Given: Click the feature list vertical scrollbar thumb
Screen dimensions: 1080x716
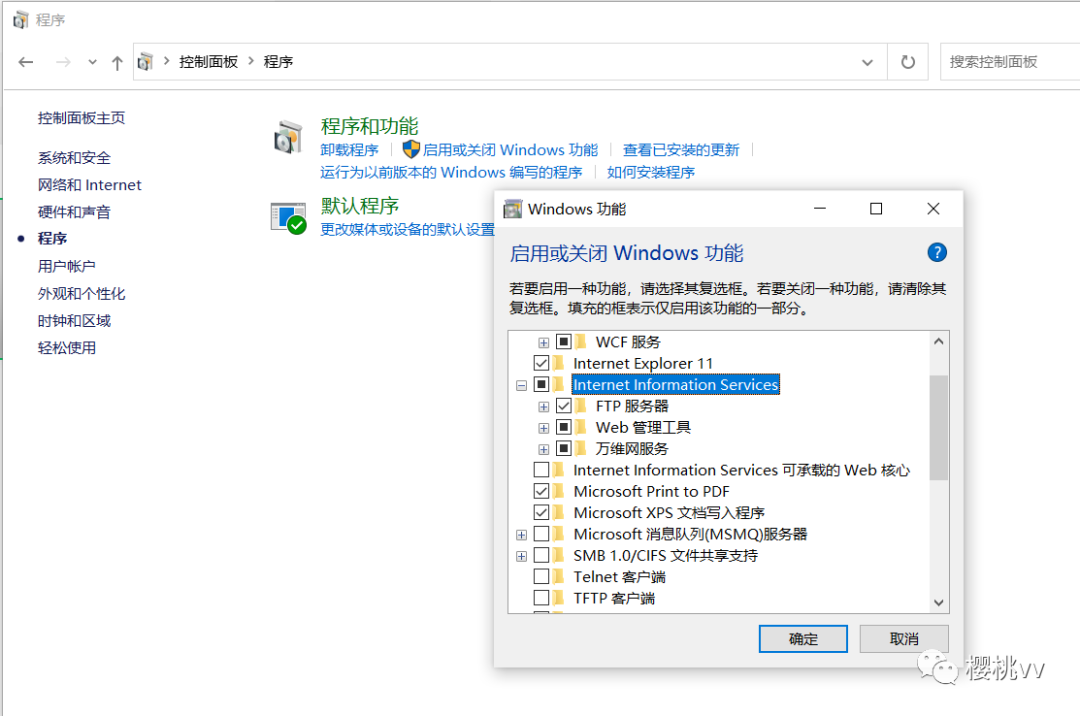Looking at the screenshot, I should point(938,428).
